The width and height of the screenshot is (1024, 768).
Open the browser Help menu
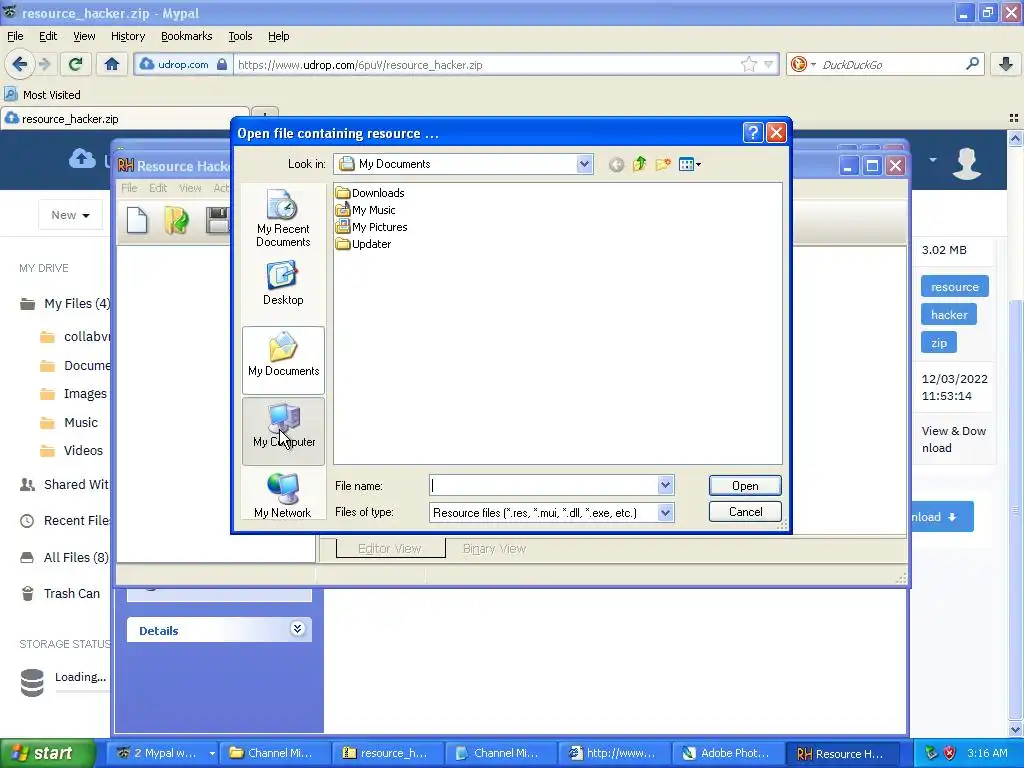coord(278,36)
